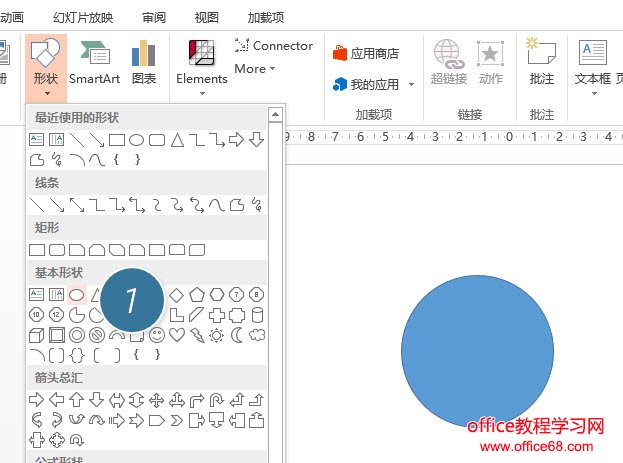623x463 pixels.
Task: Switch to the 审阅 tab
Action: [x=154, y=17]
